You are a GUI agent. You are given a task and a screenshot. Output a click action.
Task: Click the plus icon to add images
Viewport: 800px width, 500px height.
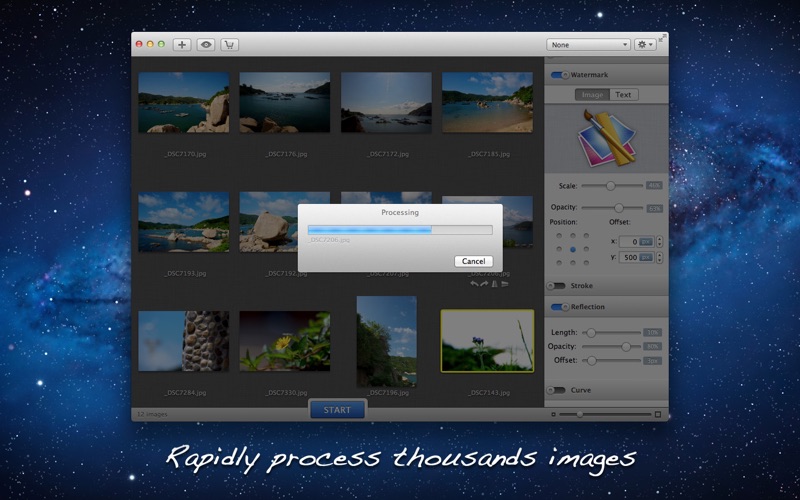(x=182, y=44)
